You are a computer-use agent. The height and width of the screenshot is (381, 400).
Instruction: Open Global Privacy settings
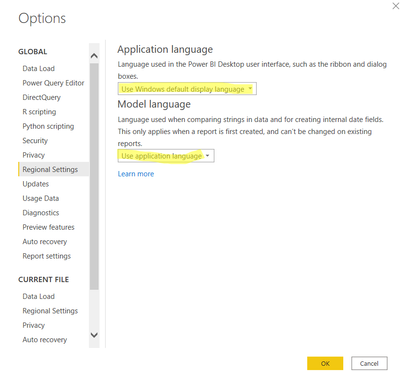(34, 155)
